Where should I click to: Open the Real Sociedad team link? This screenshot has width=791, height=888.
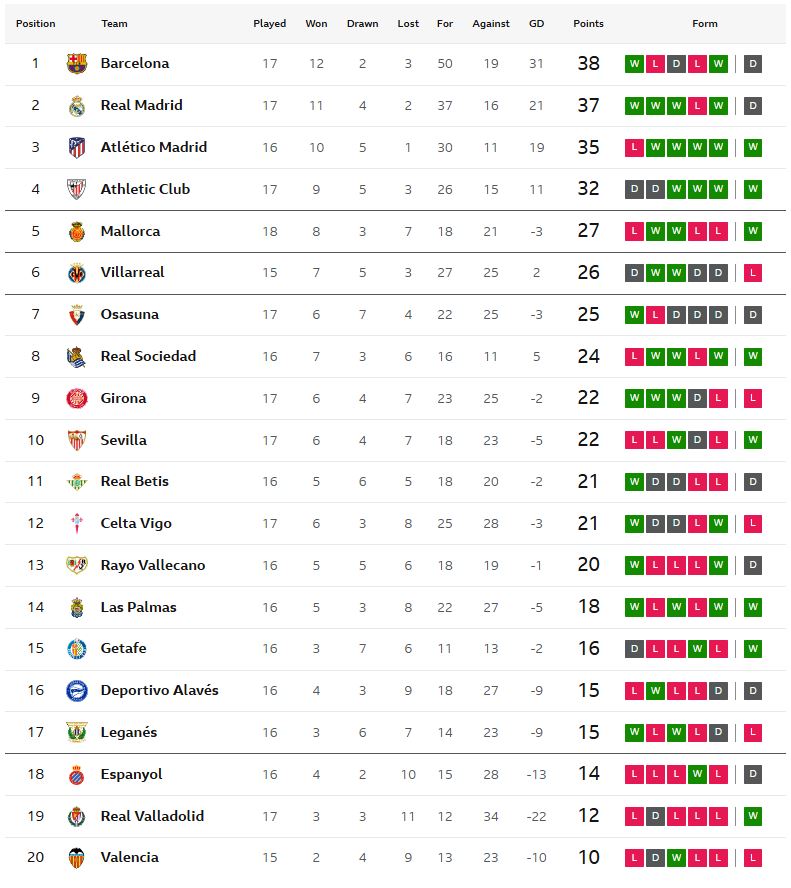coord(148,356)
